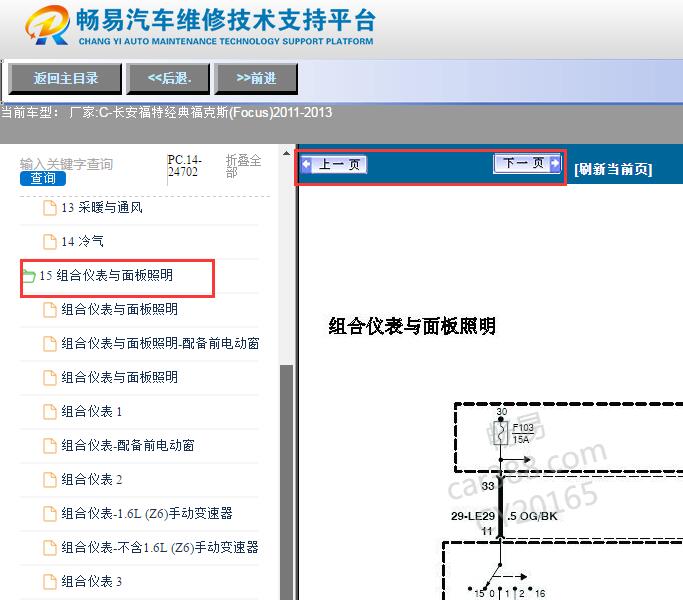Click page icon beside 组合仪表-1.6L (Z6)手动变速器

(50, 514)
